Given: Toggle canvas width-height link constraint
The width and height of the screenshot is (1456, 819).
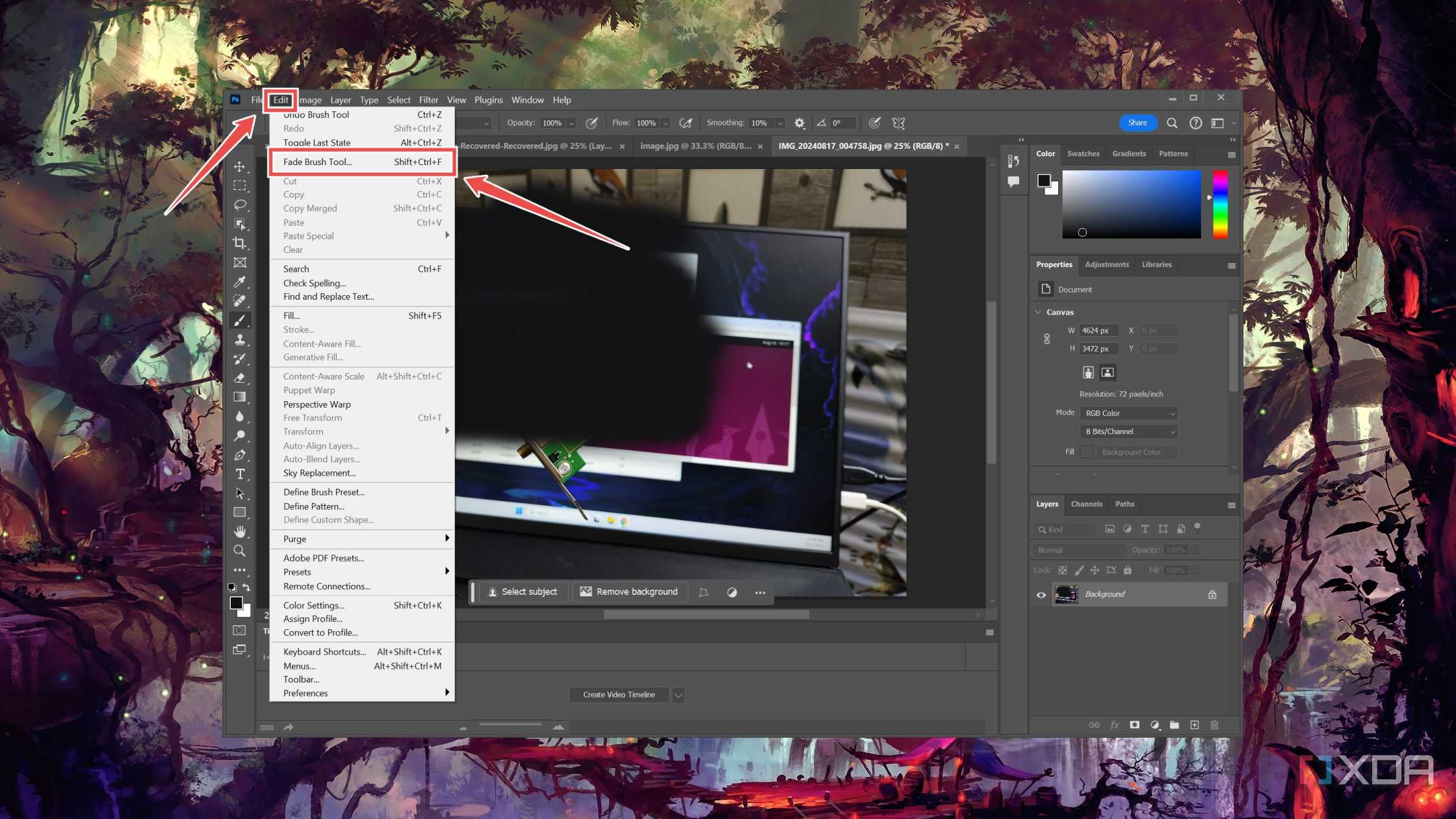Looking at the screenshot, I should click(x=1046, y=339).
